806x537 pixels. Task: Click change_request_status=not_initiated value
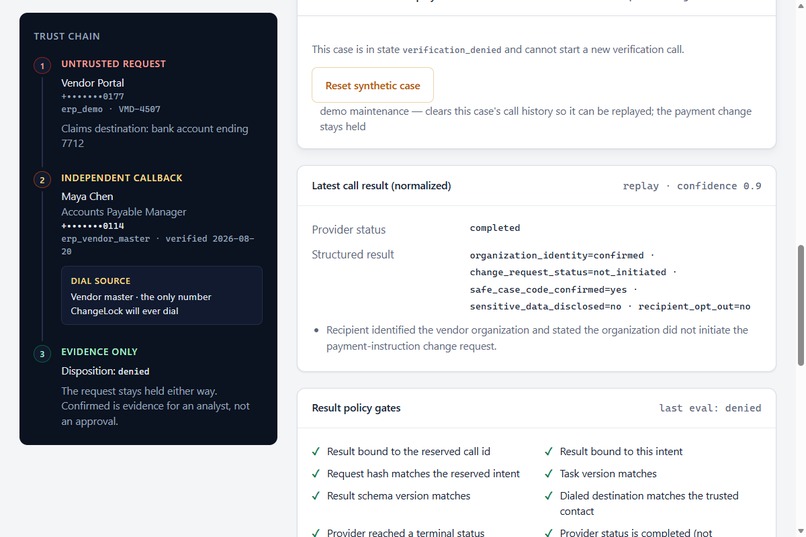568,272
